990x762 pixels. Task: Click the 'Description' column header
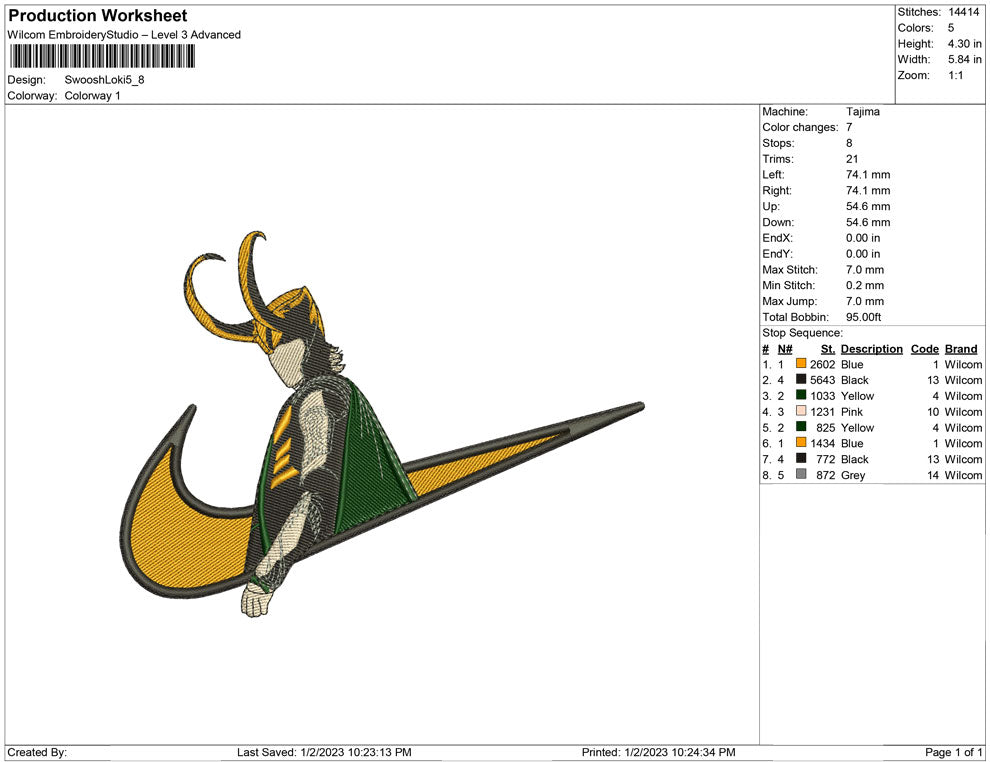[x=871, y=348]
